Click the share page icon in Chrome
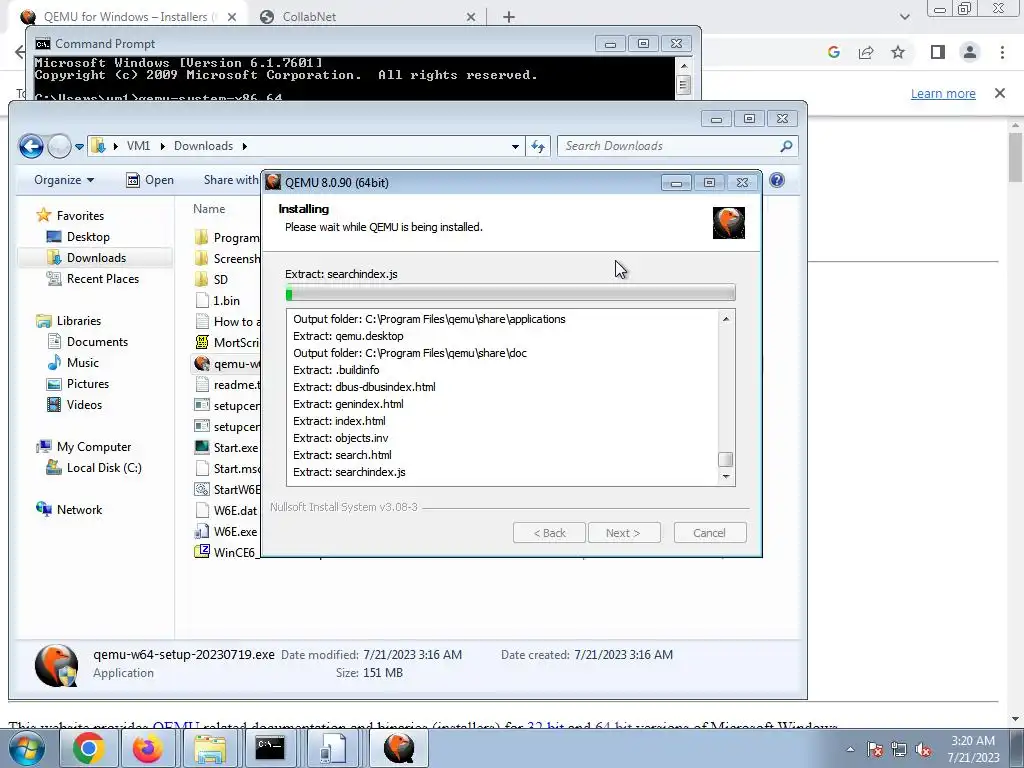The width and height of the screenshot is (1024, 768). pyautogui.click(x=866, y=52)
